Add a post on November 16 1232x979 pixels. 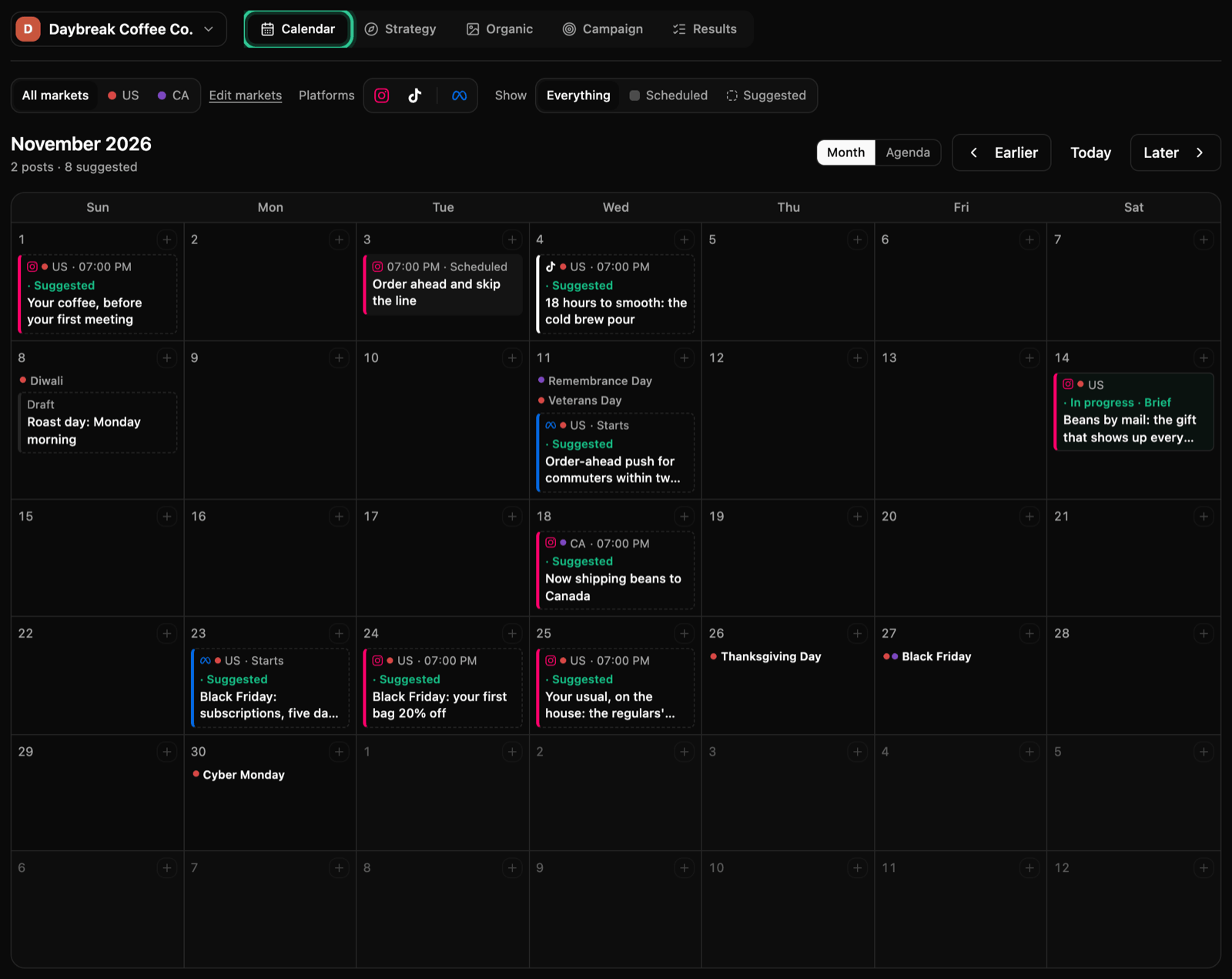click(x=339, y=516)
